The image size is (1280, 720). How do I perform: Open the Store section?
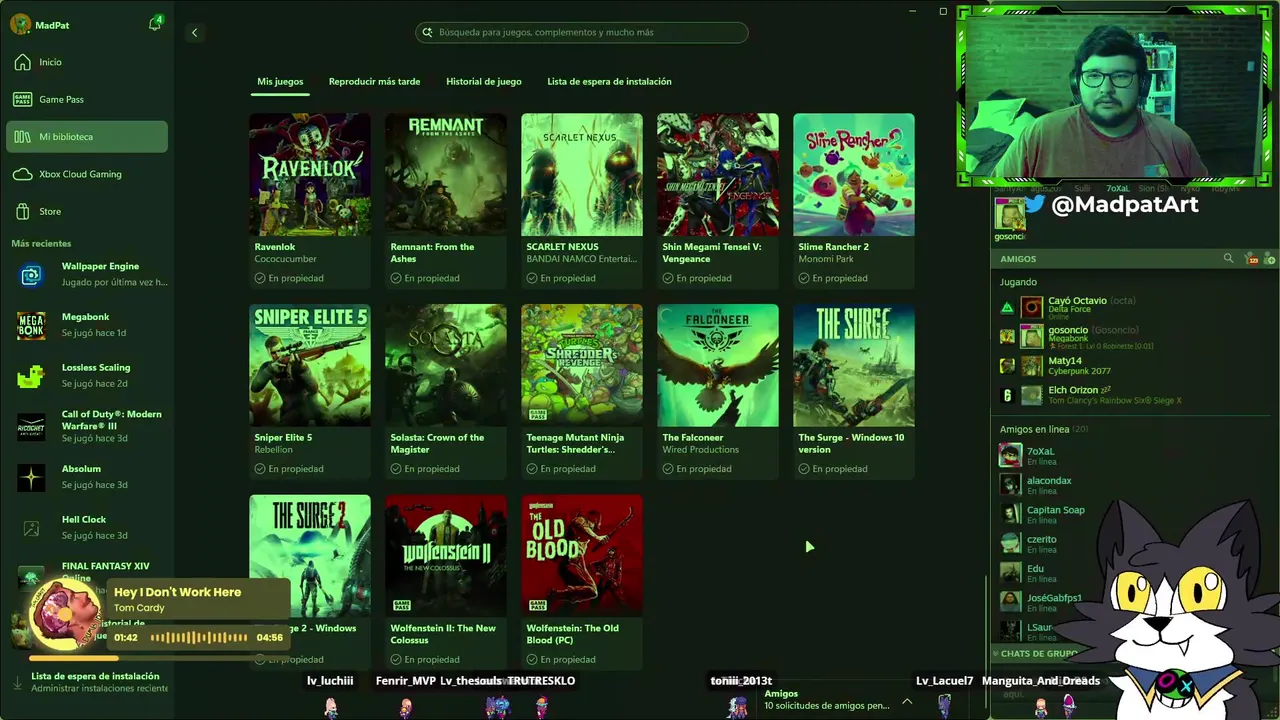pyautogui.click(x=87, y=211)
